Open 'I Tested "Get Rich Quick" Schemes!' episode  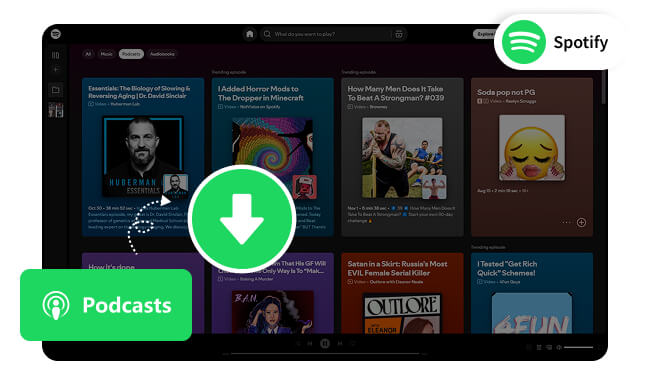[507, 268]
